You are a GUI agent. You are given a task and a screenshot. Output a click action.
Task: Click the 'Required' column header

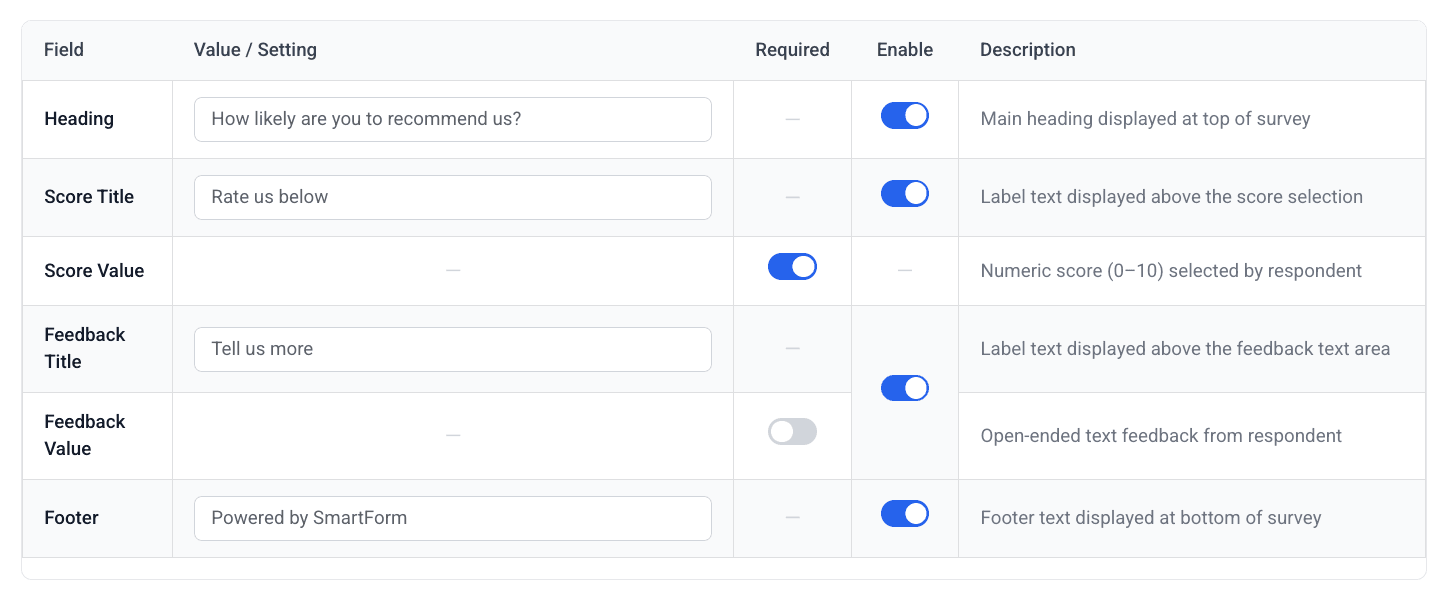tap(792, 50)
